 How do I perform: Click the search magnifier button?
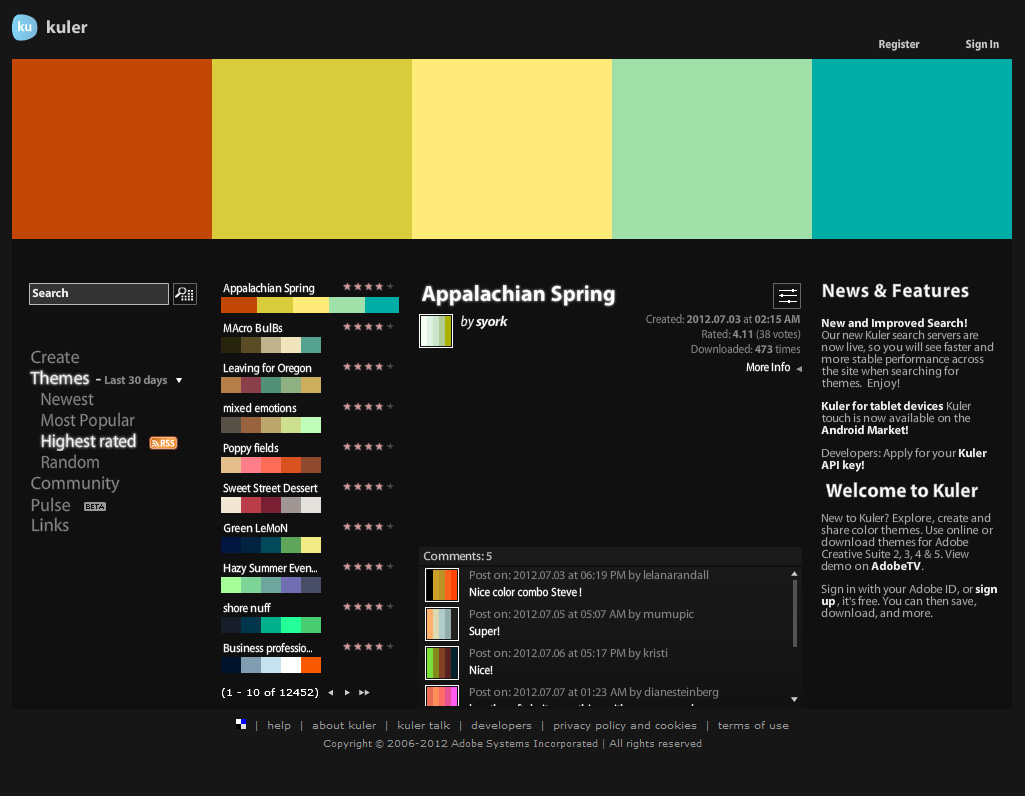click(x=185, y=293)
